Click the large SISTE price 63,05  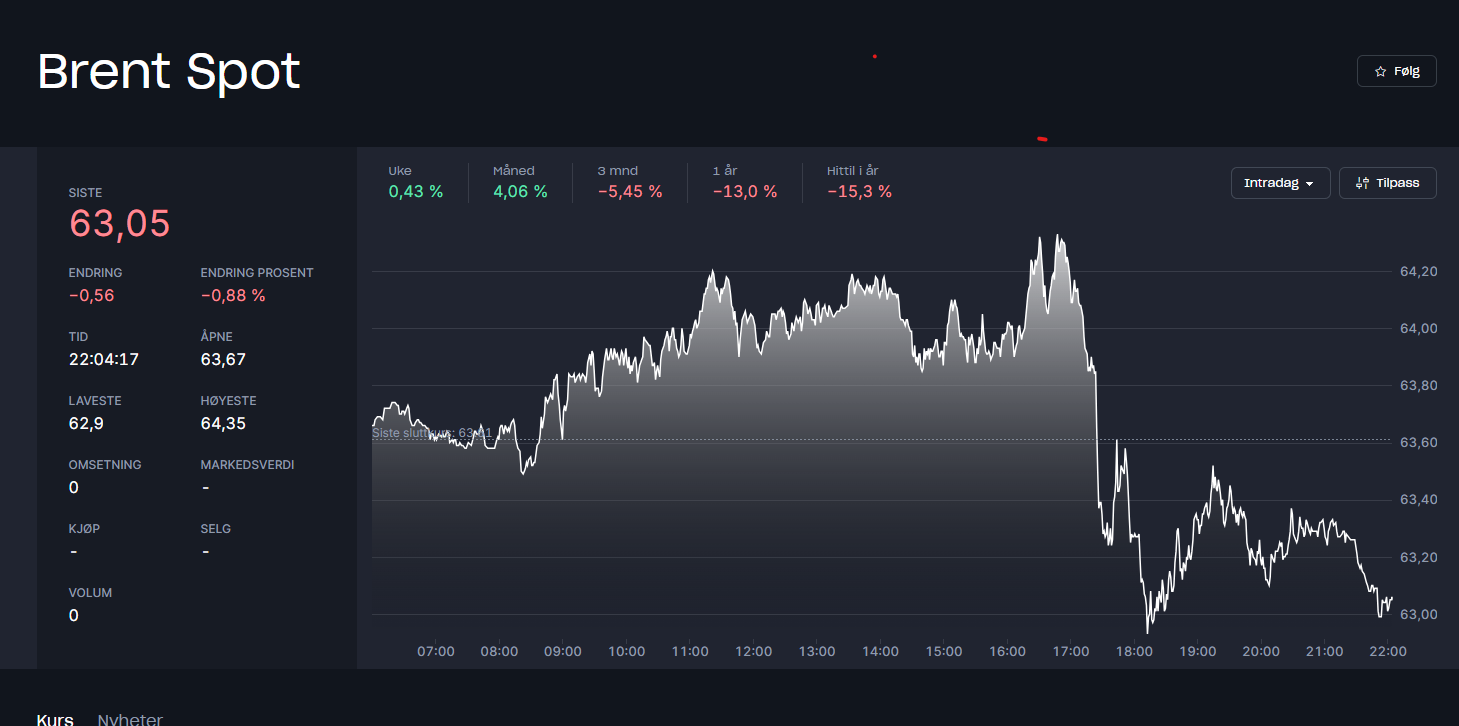(x=119, y=224)
